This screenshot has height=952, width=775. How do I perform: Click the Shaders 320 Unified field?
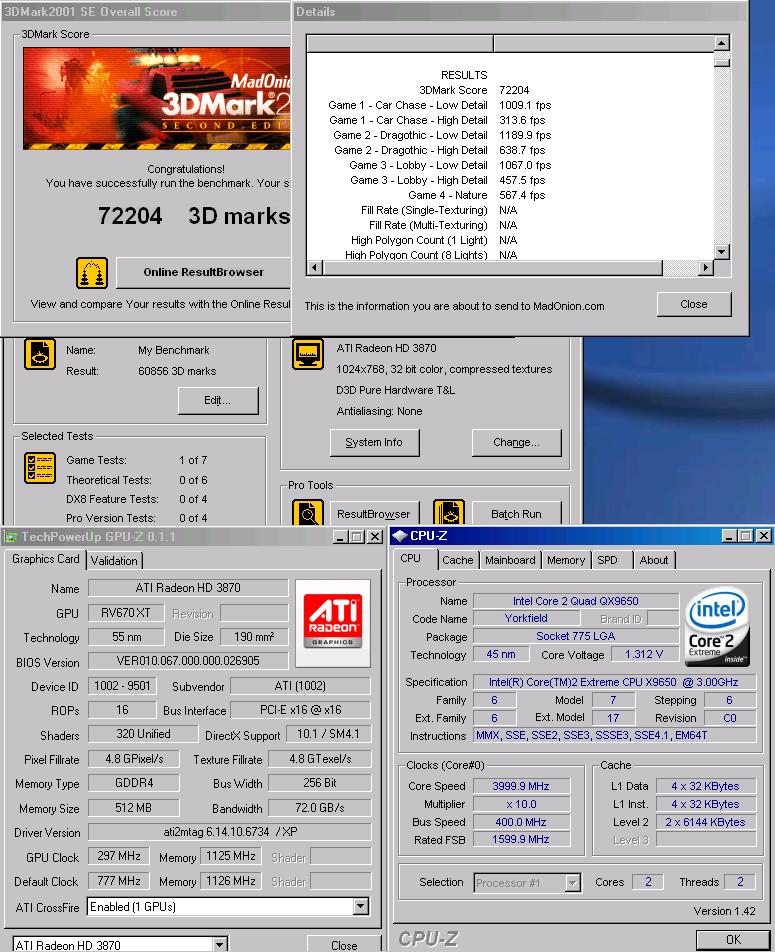coord(143,734)
